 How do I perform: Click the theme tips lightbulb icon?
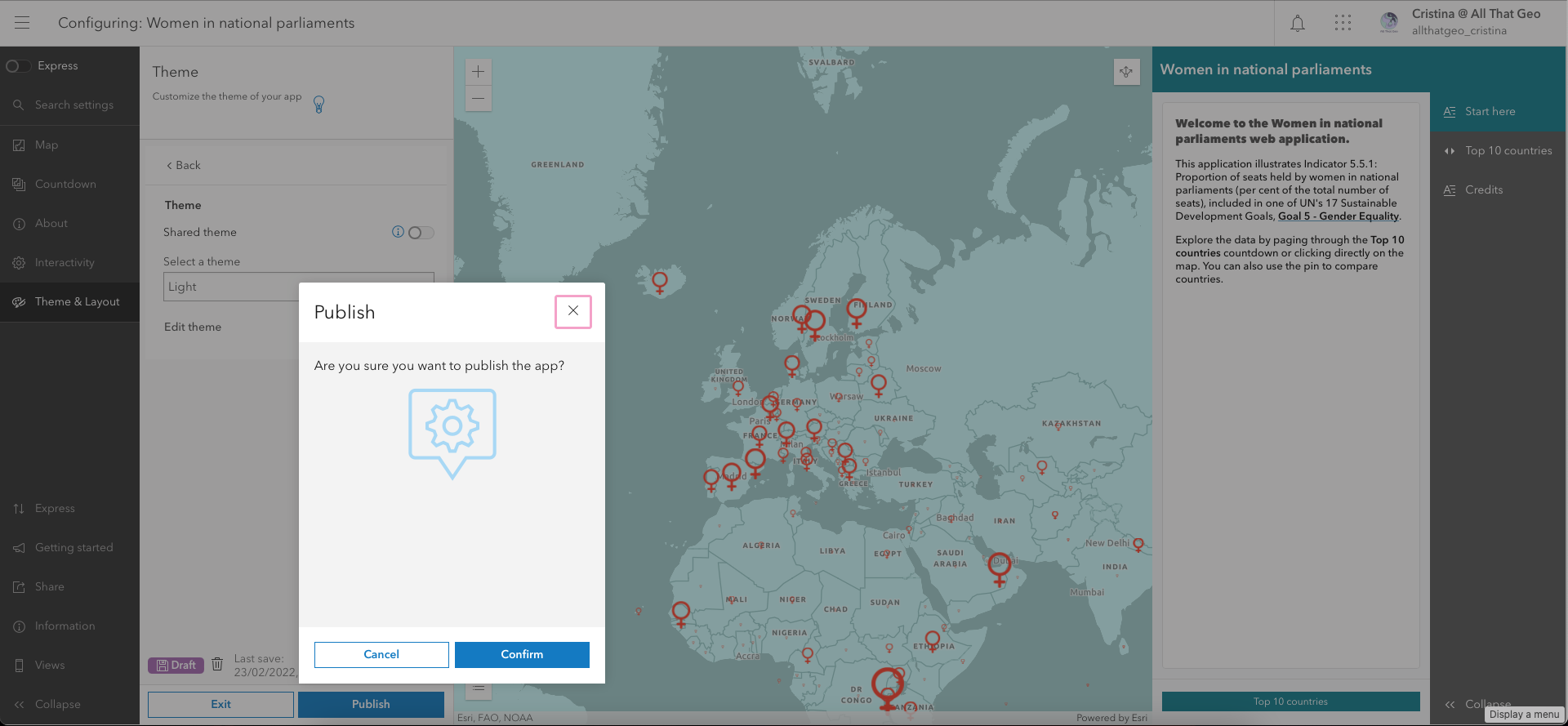319,104
